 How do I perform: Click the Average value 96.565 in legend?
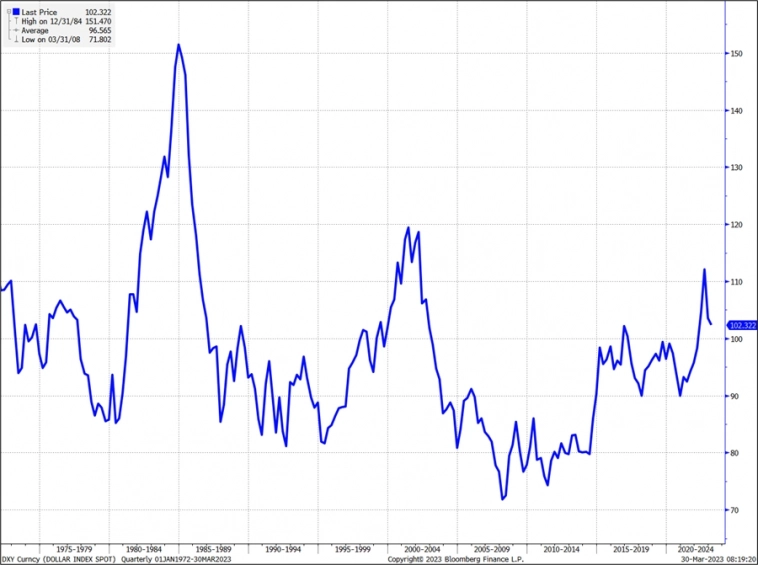(x=97, y=30)
